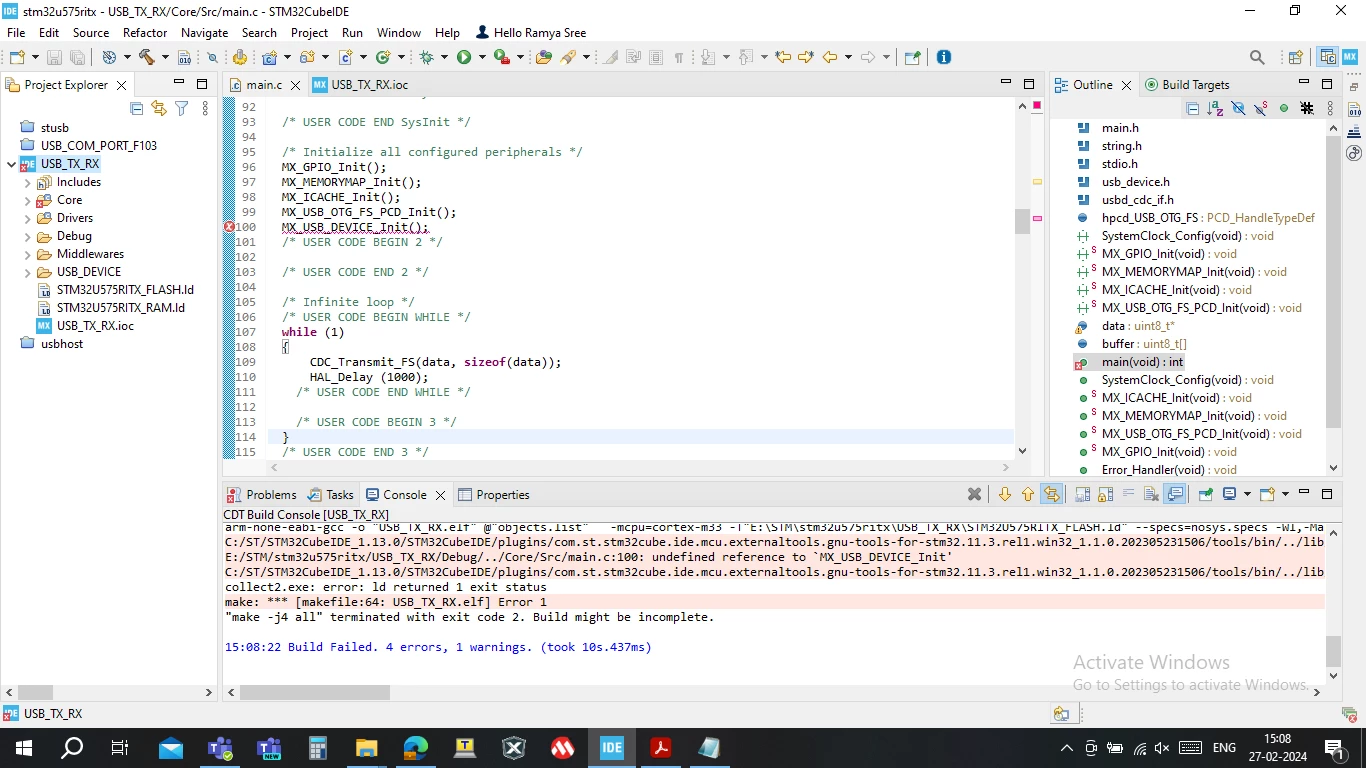Jump to next error with down arrow in Console
This screenshot has width=1366, height=768.
pos(1005,494)
